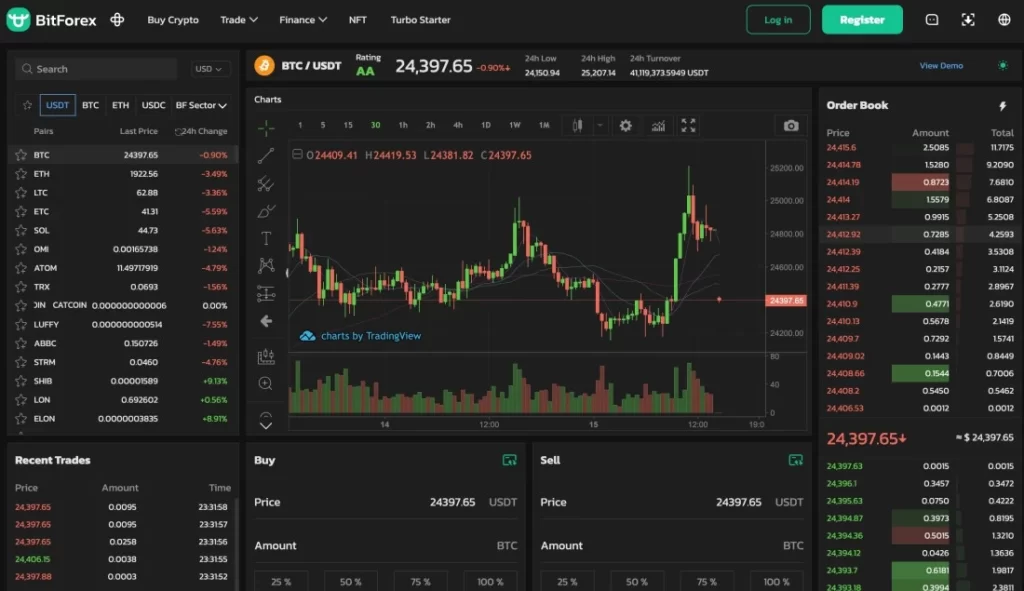Screen dimensions: 1024x591
Task: Click the lightning icon in Order Book
Action: 1003,105
